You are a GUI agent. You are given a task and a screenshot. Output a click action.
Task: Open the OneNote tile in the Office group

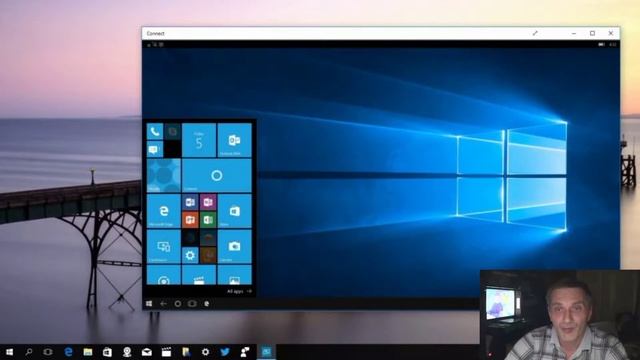pos(208,202)
